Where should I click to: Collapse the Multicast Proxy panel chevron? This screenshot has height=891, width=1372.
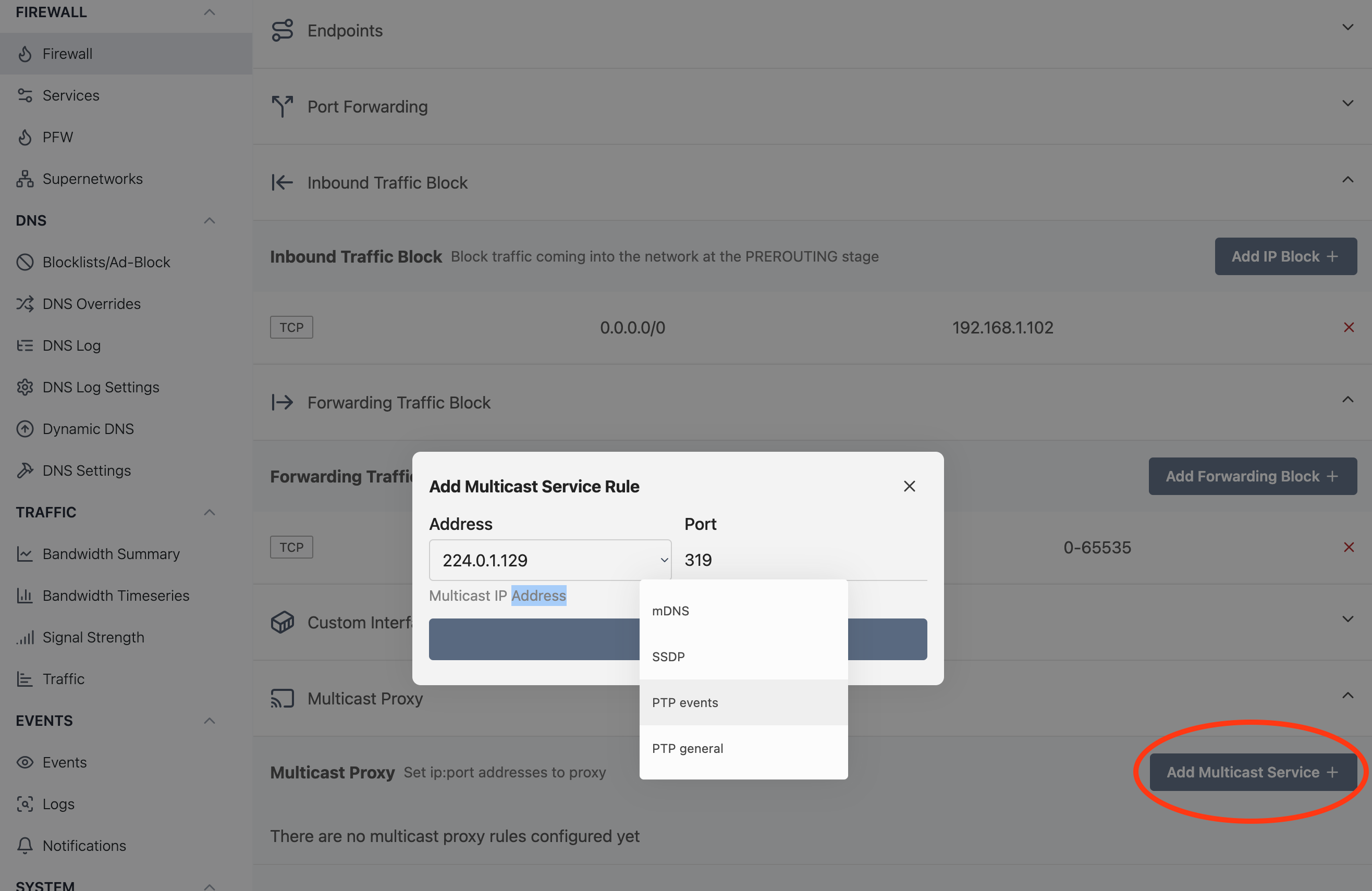pyautogui.click(x=1347, y=696)
